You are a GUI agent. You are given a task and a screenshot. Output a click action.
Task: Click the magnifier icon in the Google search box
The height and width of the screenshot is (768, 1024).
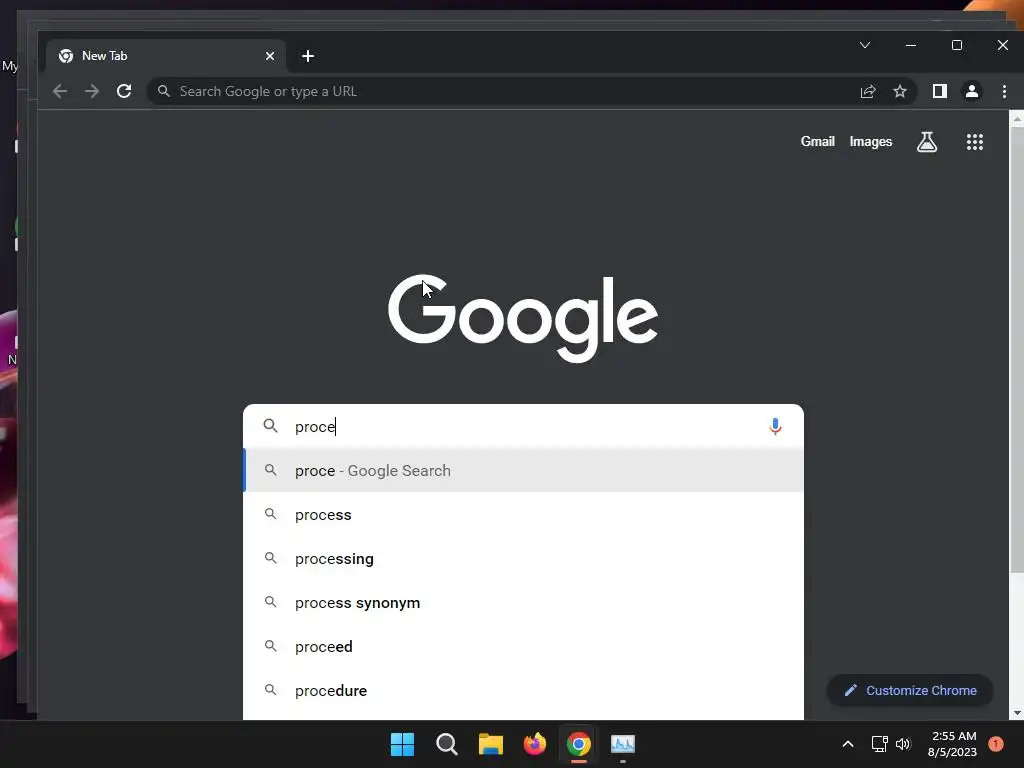pyautogui.click(x=270, y=426)
